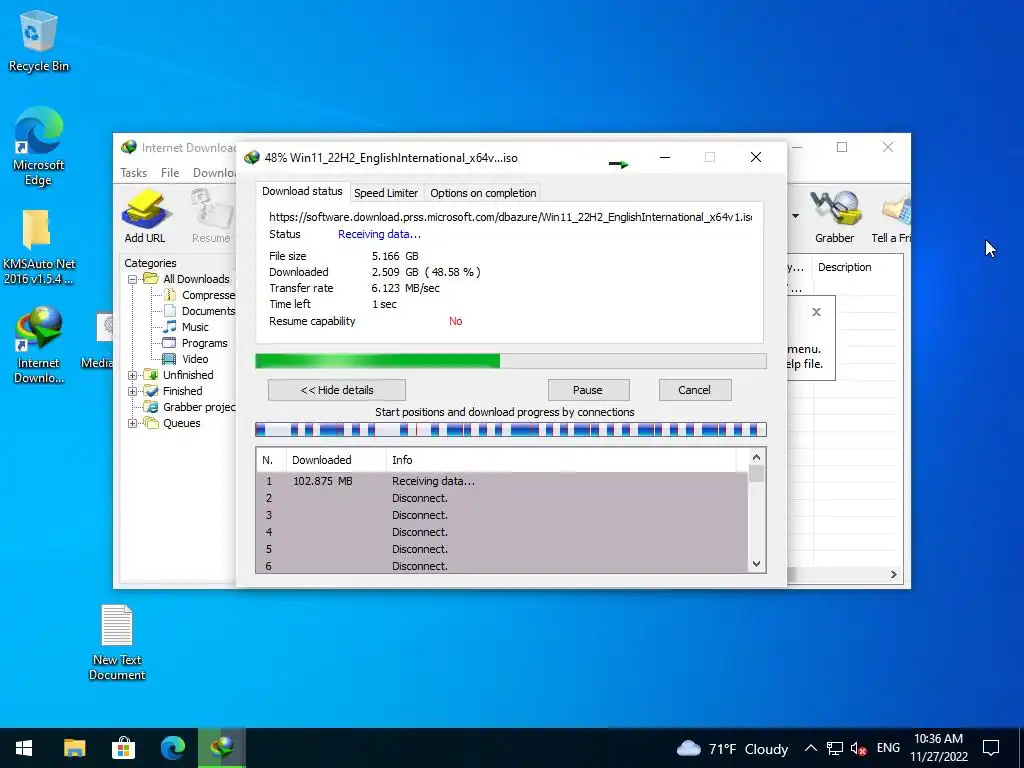Show hidden system tray icons chevron

810,748
